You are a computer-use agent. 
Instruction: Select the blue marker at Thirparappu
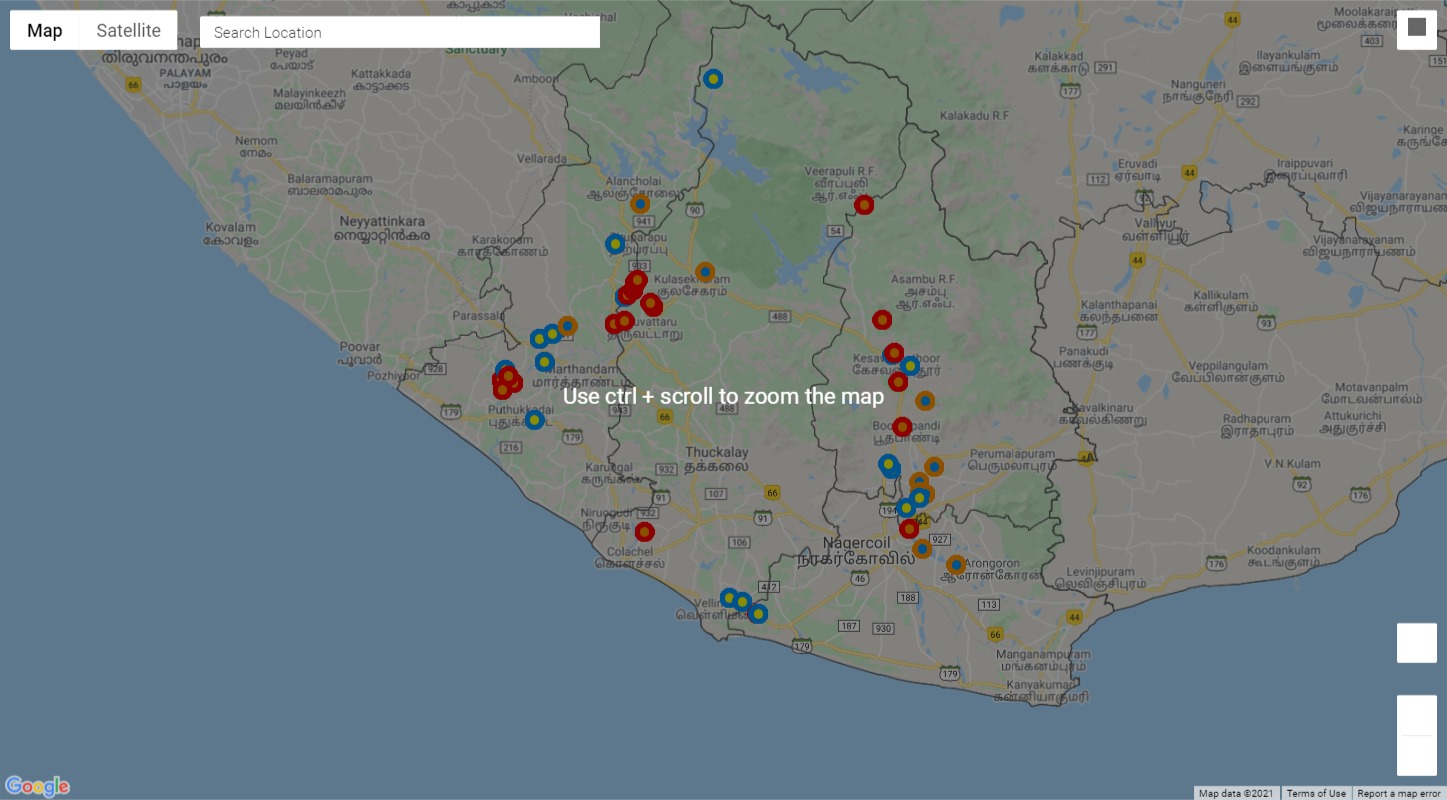(x=615, y=243)
